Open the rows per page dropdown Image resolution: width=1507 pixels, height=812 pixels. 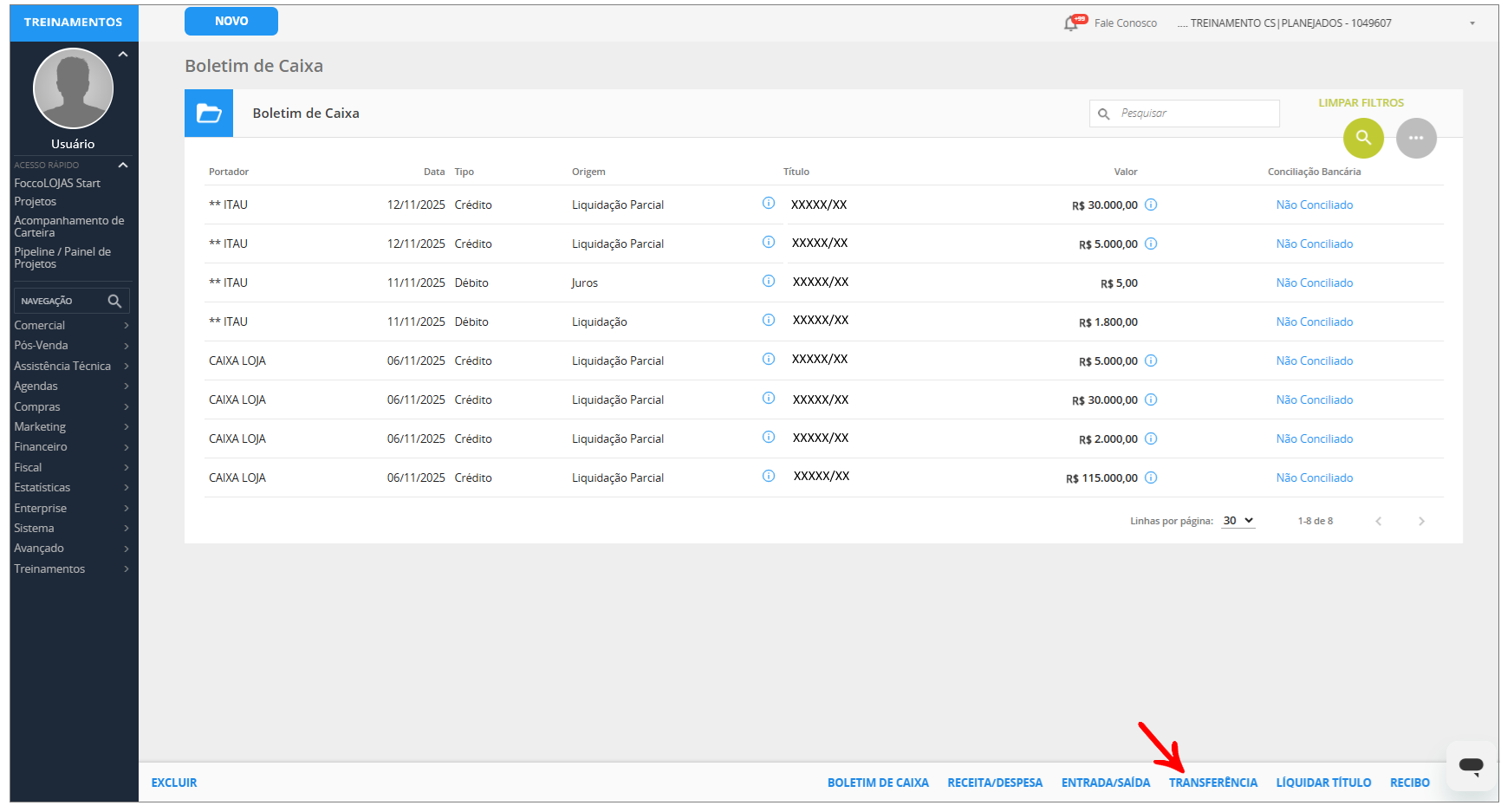click(1237, 521)
